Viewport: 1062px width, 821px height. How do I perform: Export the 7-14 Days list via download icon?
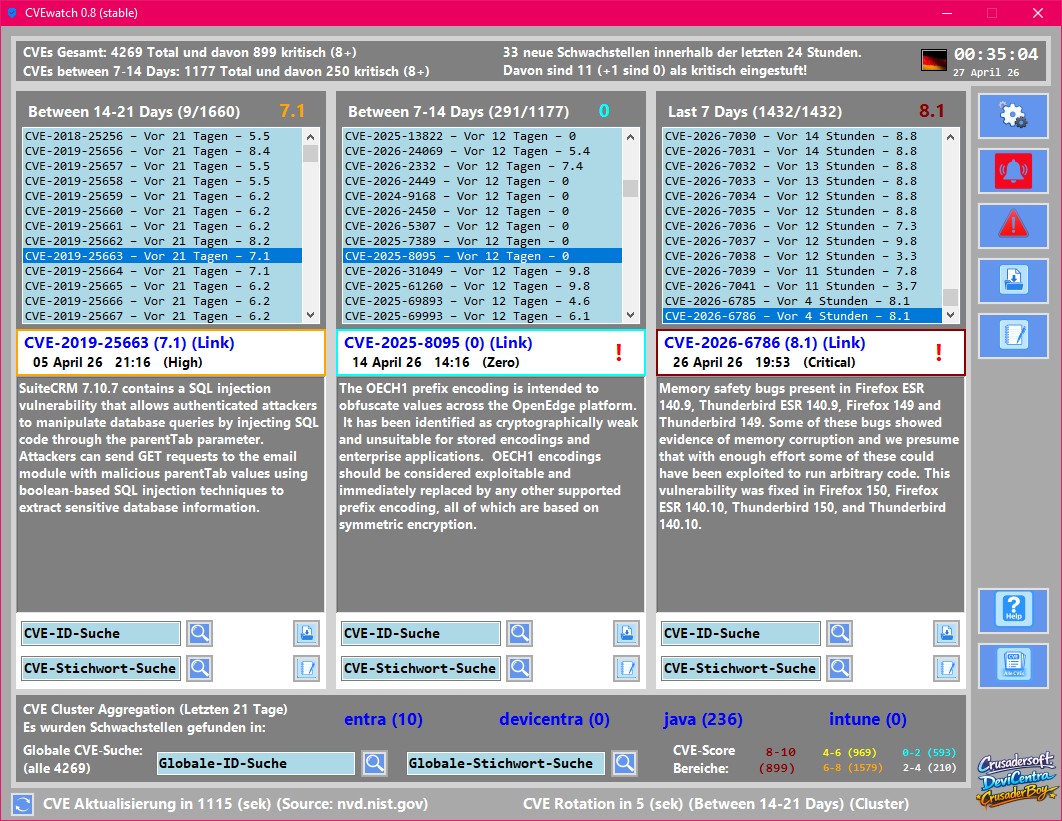click(626, 633)
